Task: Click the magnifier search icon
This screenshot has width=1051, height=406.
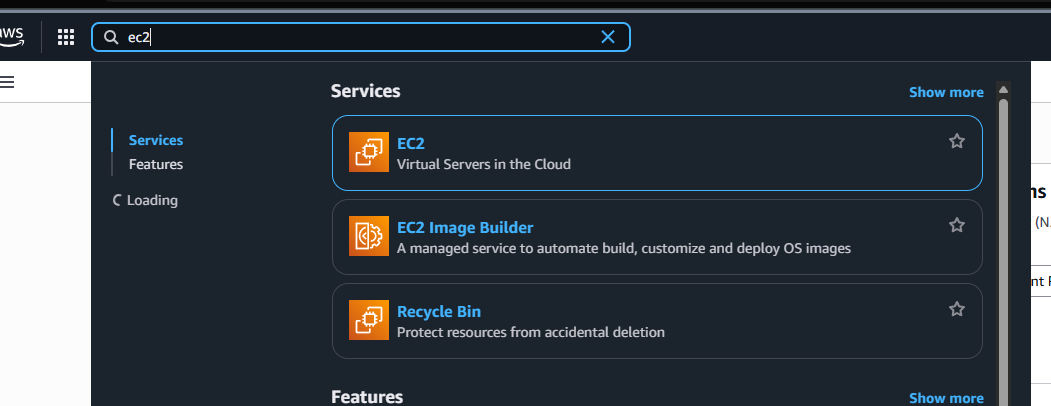Action: click(111, 37)
